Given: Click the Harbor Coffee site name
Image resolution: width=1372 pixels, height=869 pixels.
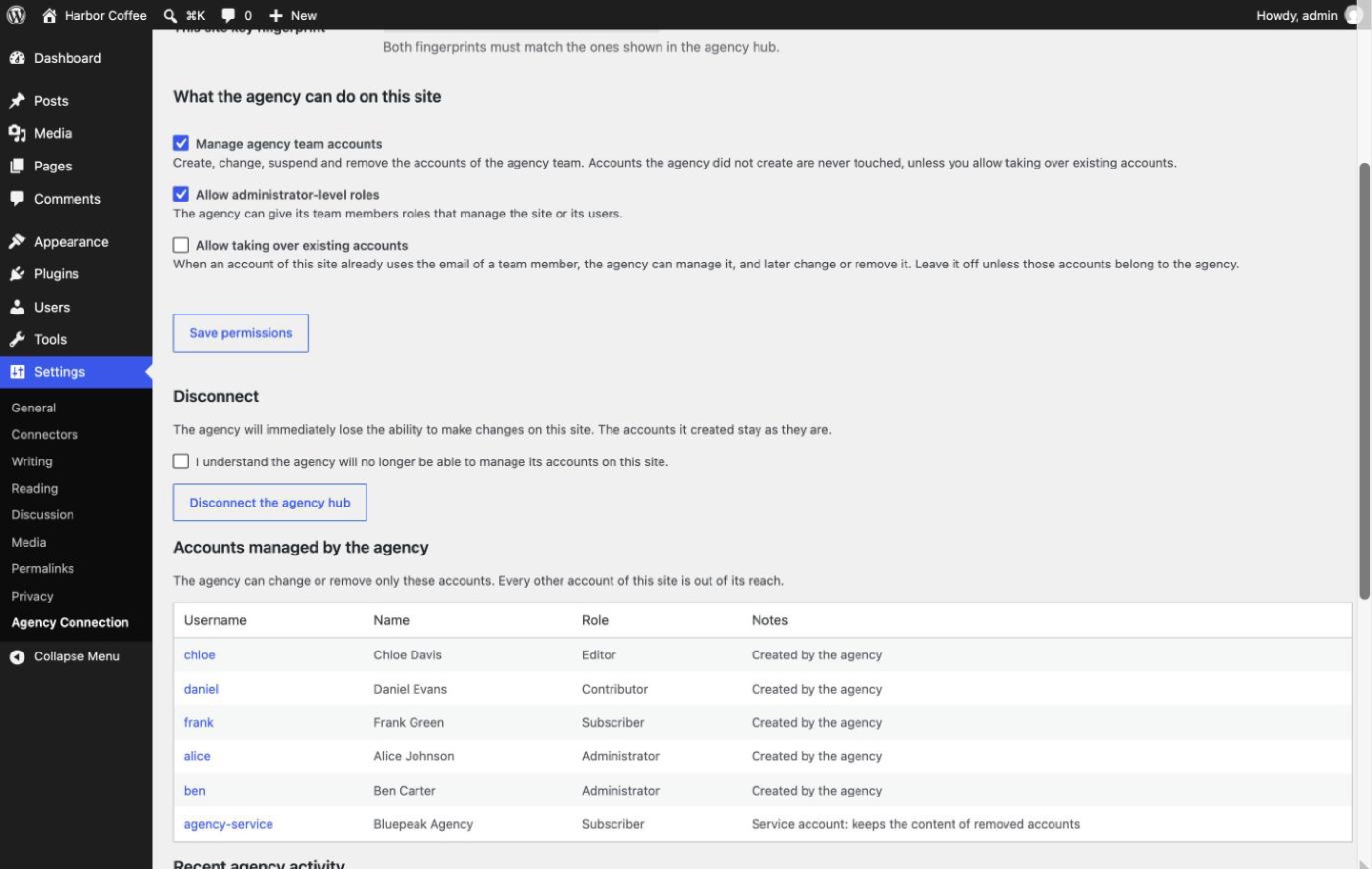Looking at the screenshot, I should [x=106, y=15].
